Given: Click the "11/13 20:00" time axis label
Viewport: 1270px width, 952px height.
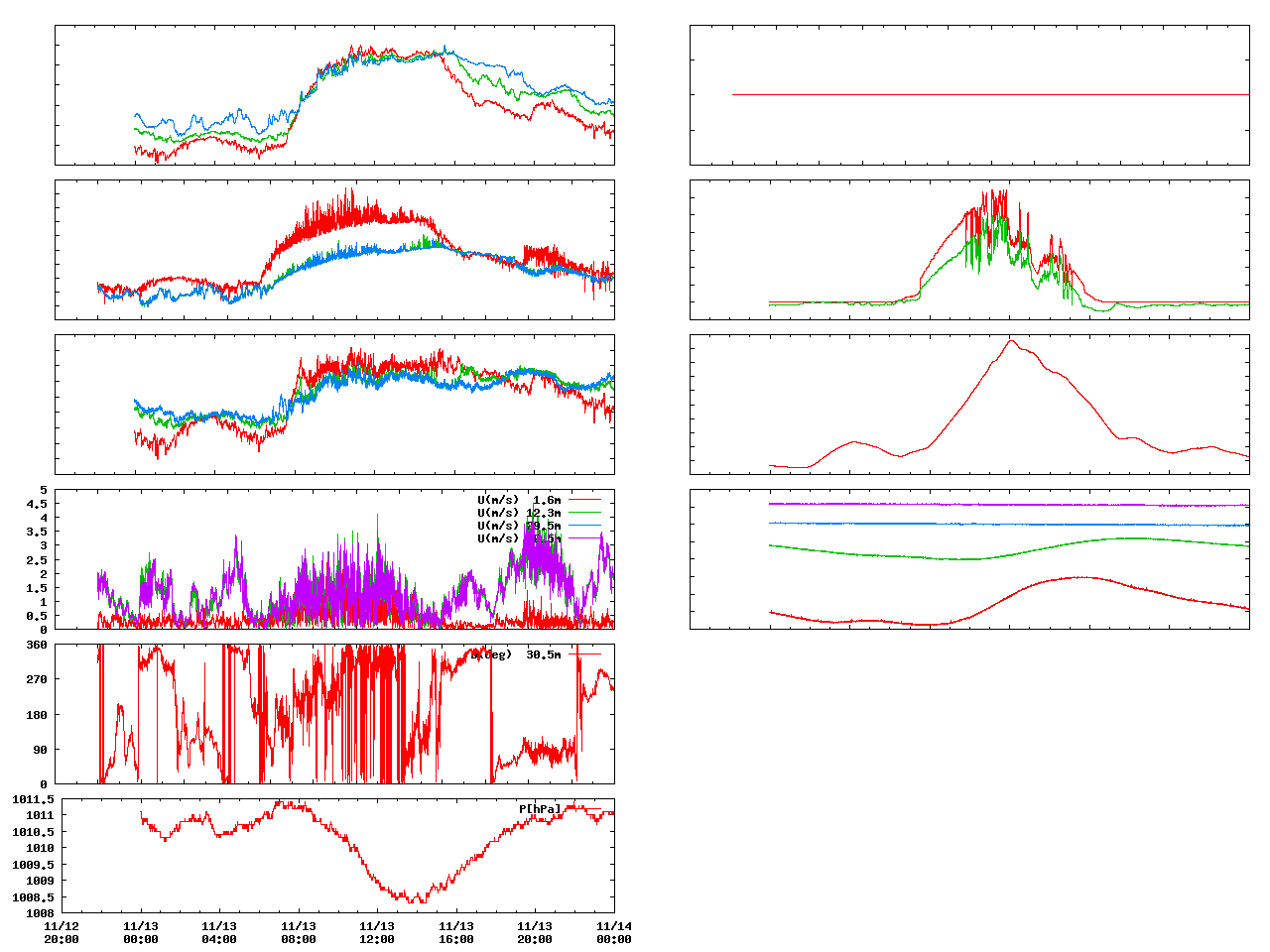Looking at the screenshot, I should tap(535, 933).
